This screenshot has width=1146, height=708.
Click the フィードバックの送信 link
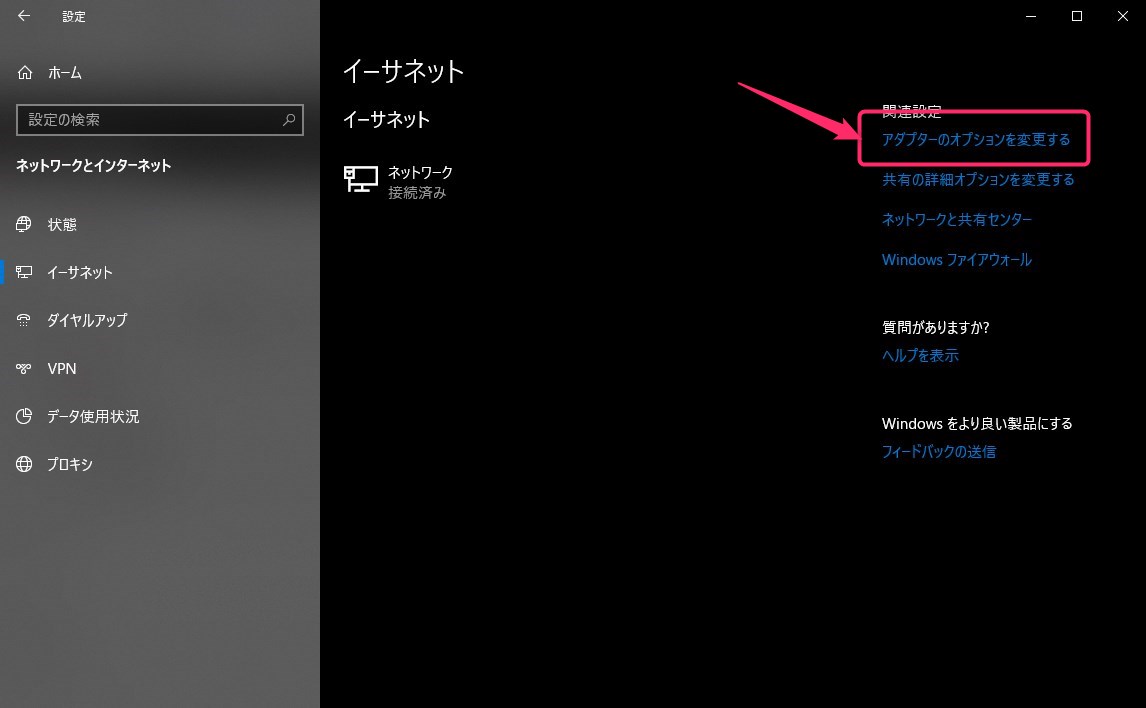(938, 452)
